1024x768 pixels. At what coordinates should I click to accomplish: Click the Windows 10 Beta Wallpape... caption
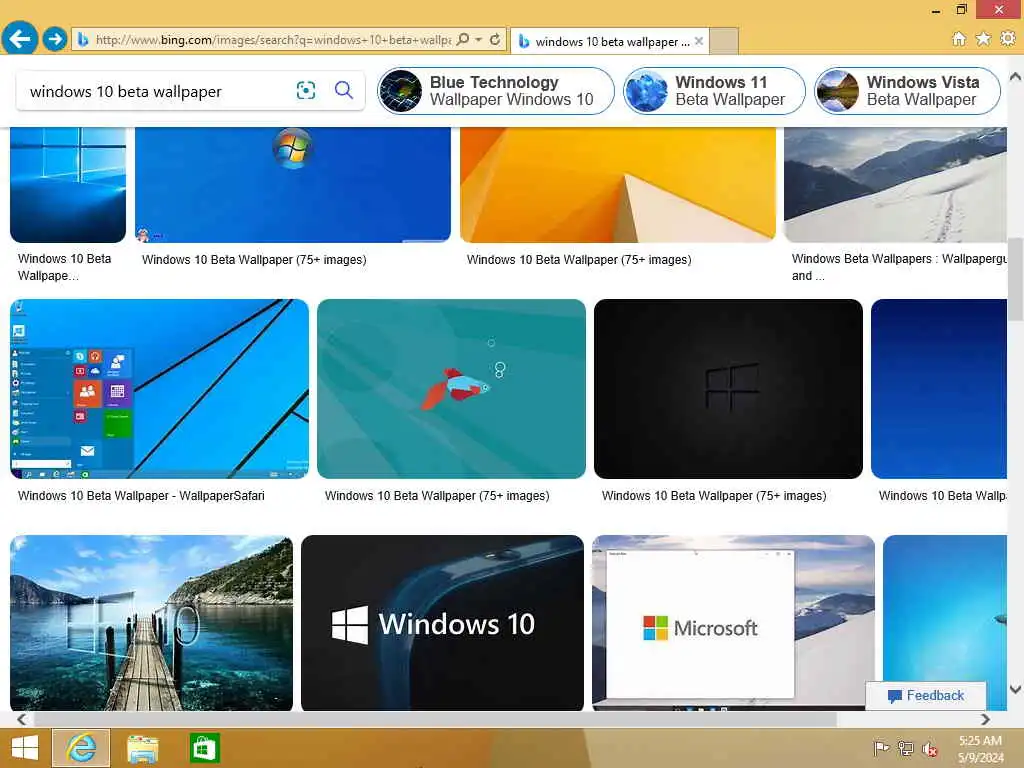[x=64, y=267]
